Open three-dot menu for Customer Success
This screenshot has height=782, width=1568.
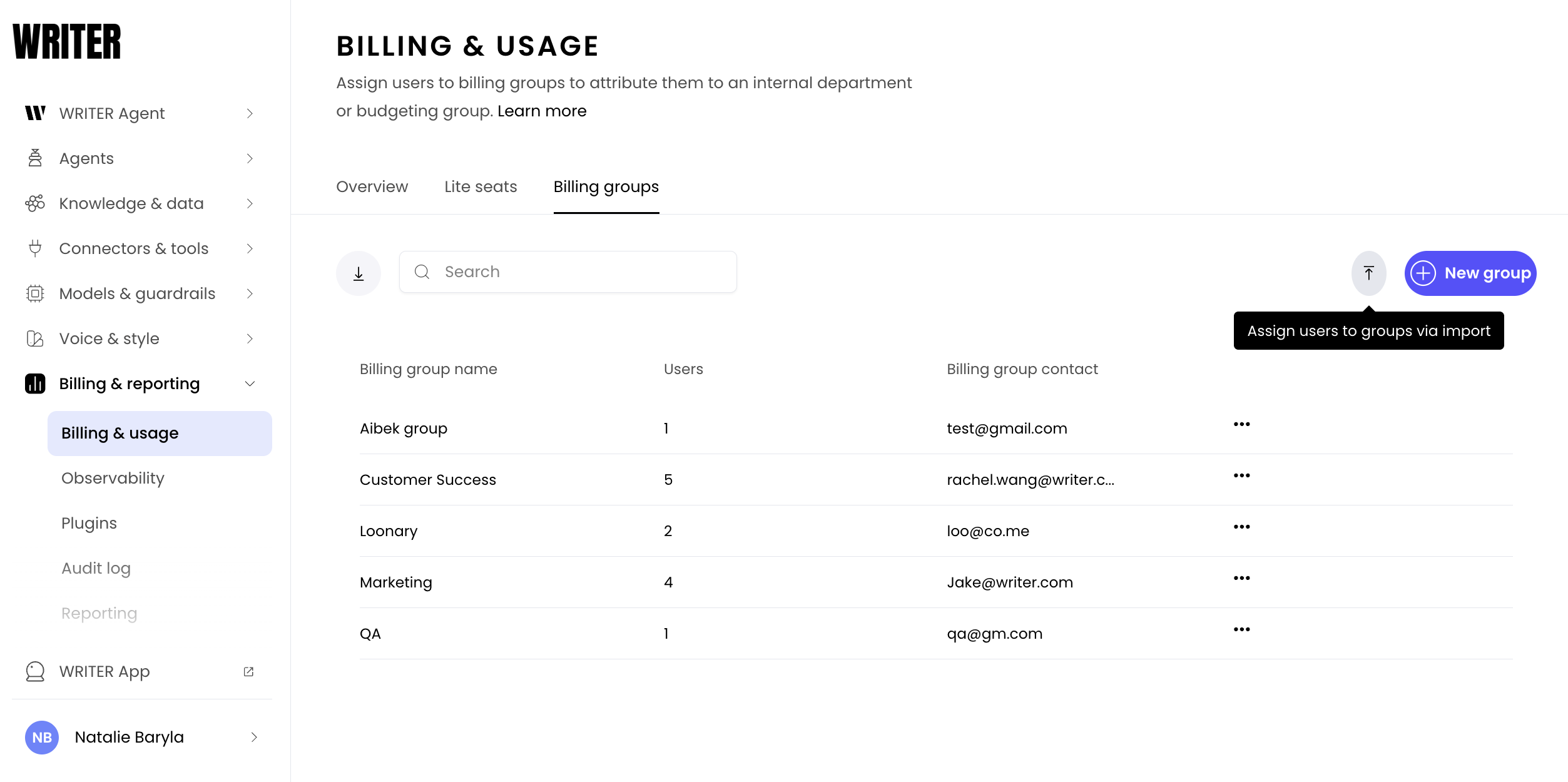(x=1241, y=476)
